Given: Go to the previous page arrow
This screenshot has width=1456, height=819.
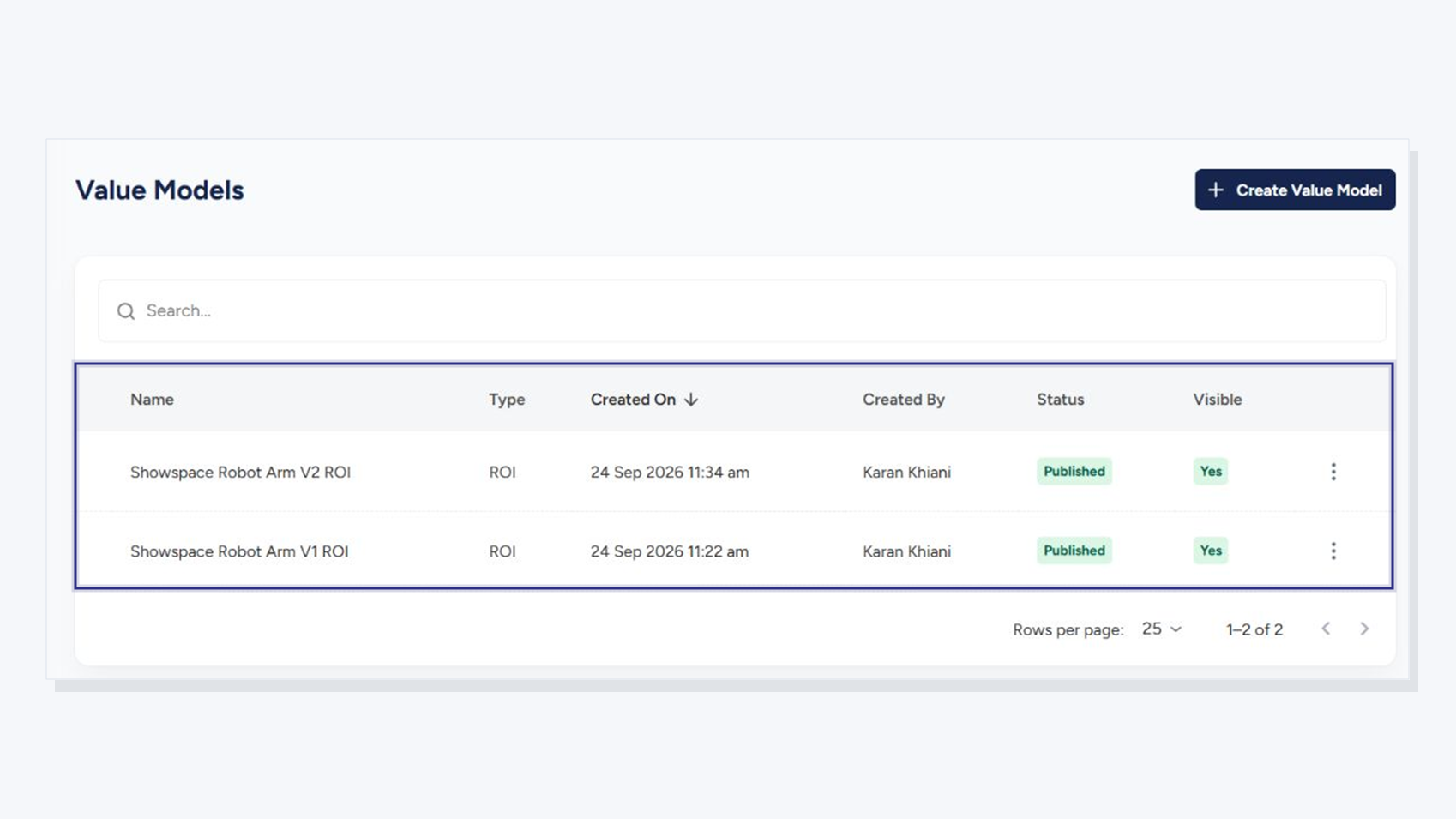Looking at the screenshot, I should pyautogui.click(x=1326, y=629).
